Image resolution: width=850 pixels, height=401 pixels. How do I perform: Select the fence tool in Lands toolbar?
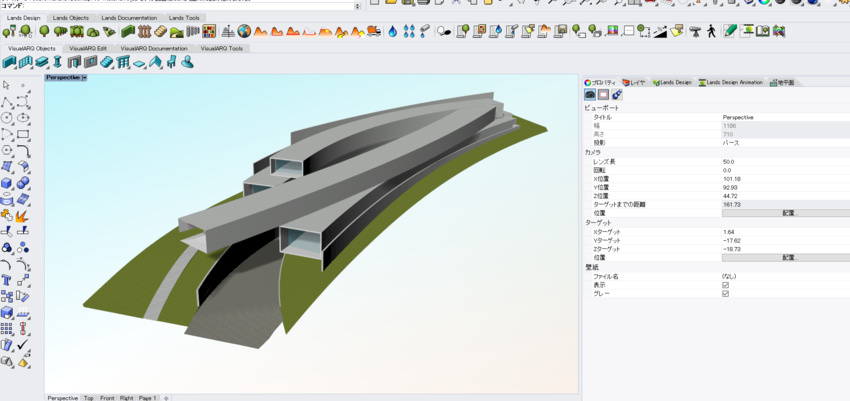tap(144, 32)
